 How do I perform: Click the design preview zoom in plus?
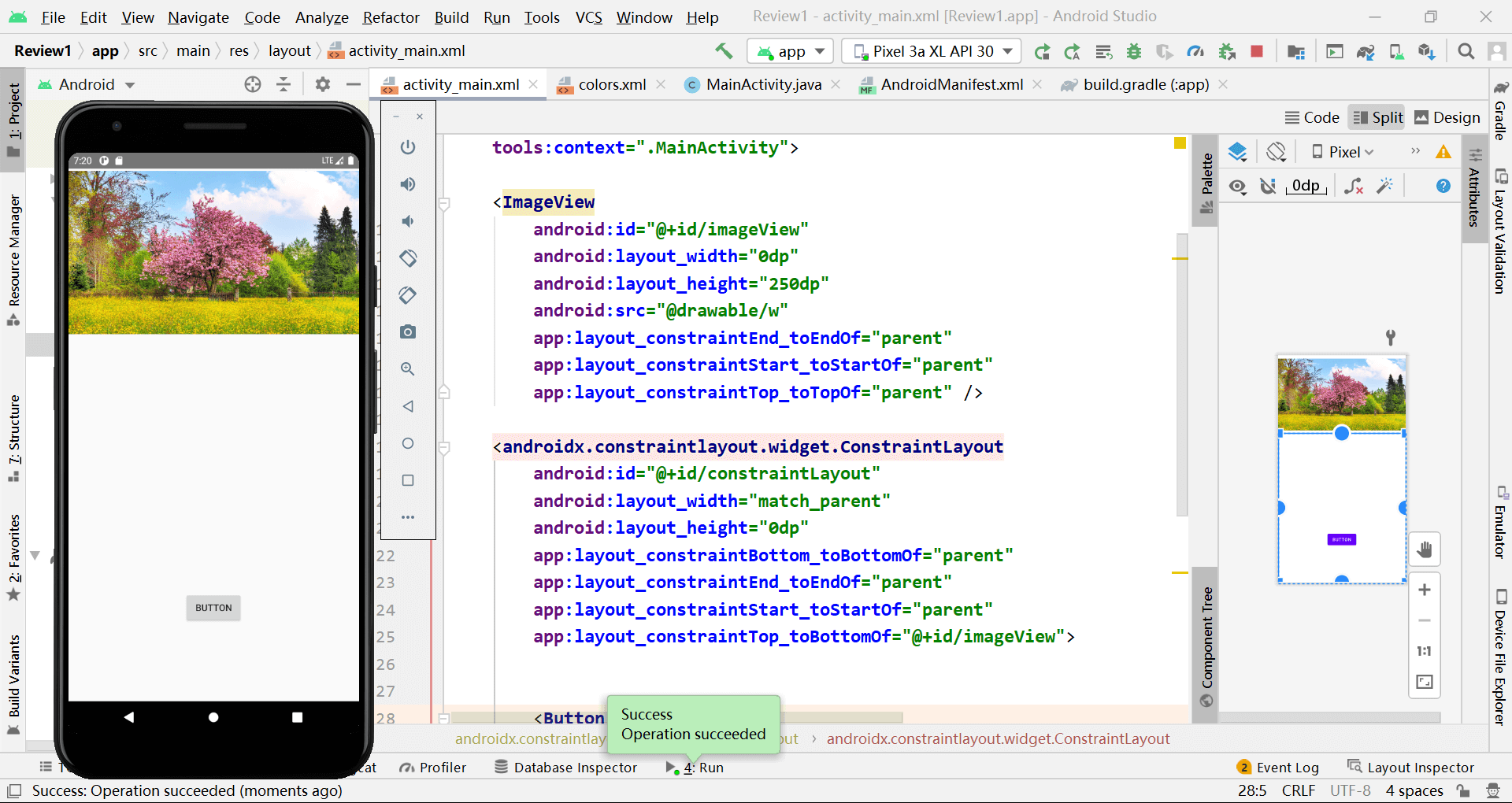(x=1425, y=590)
